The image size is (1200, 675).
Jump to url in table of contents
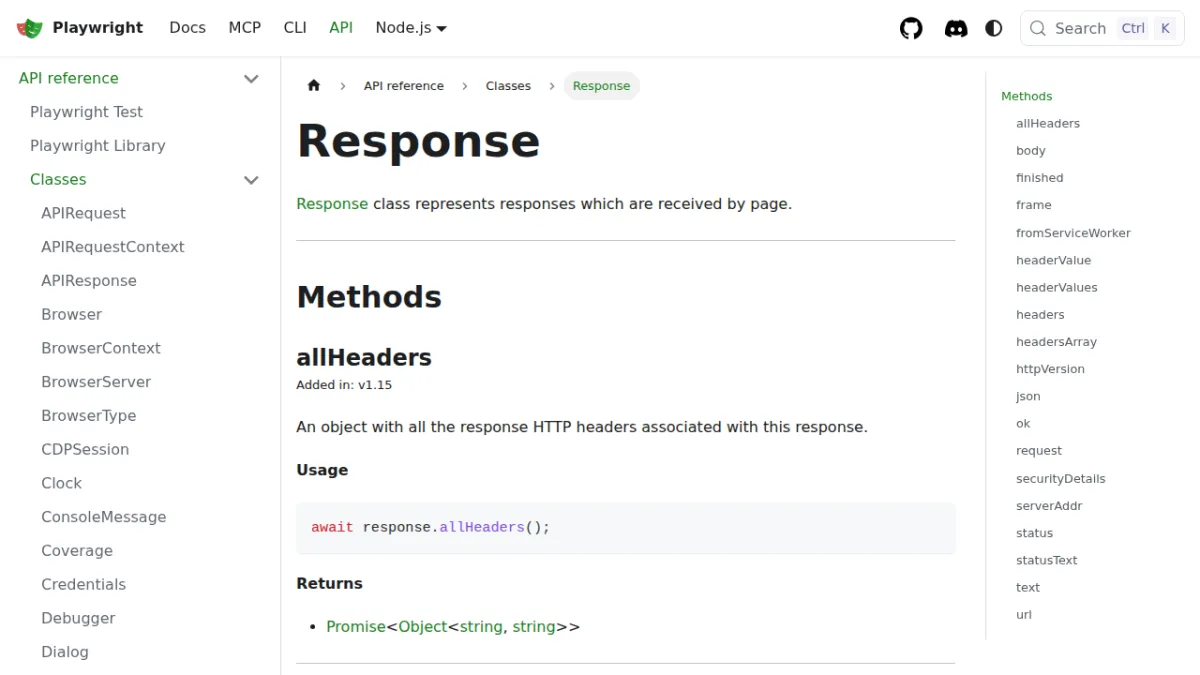click(x=1024, y=615)
